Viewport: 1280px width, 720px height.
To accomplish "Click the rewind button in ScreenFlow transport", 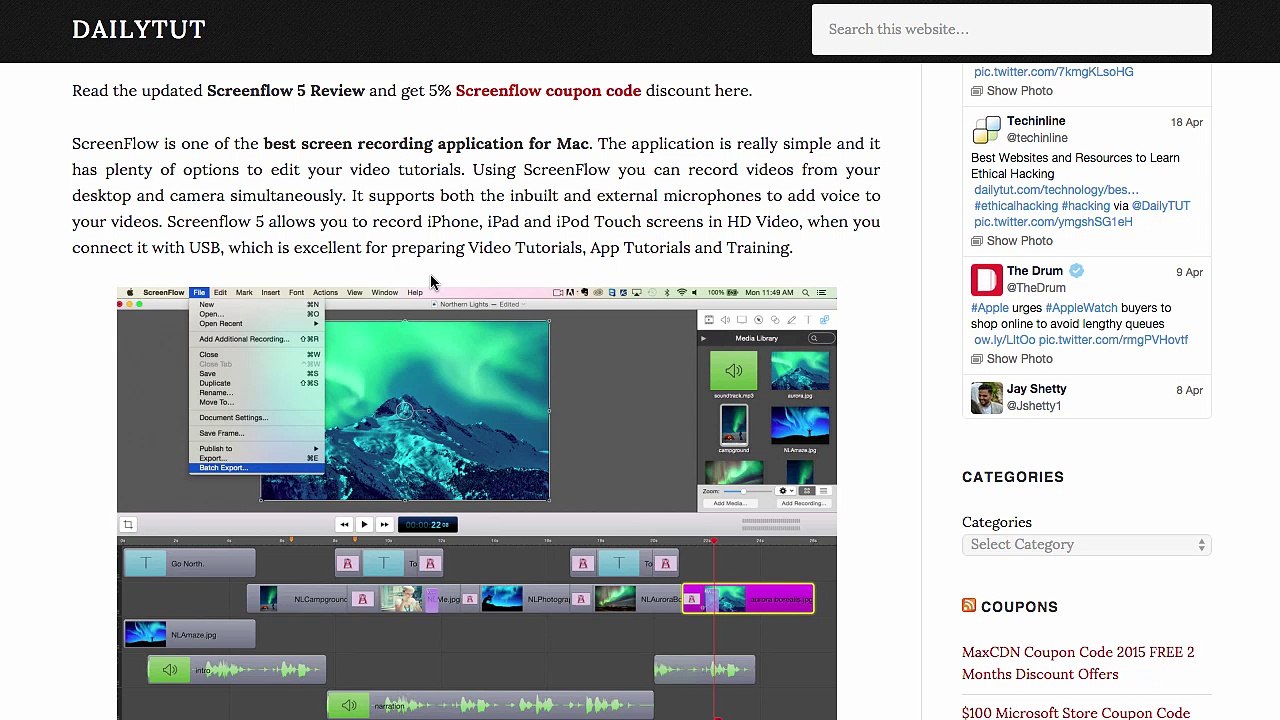I will pos(344,524).
